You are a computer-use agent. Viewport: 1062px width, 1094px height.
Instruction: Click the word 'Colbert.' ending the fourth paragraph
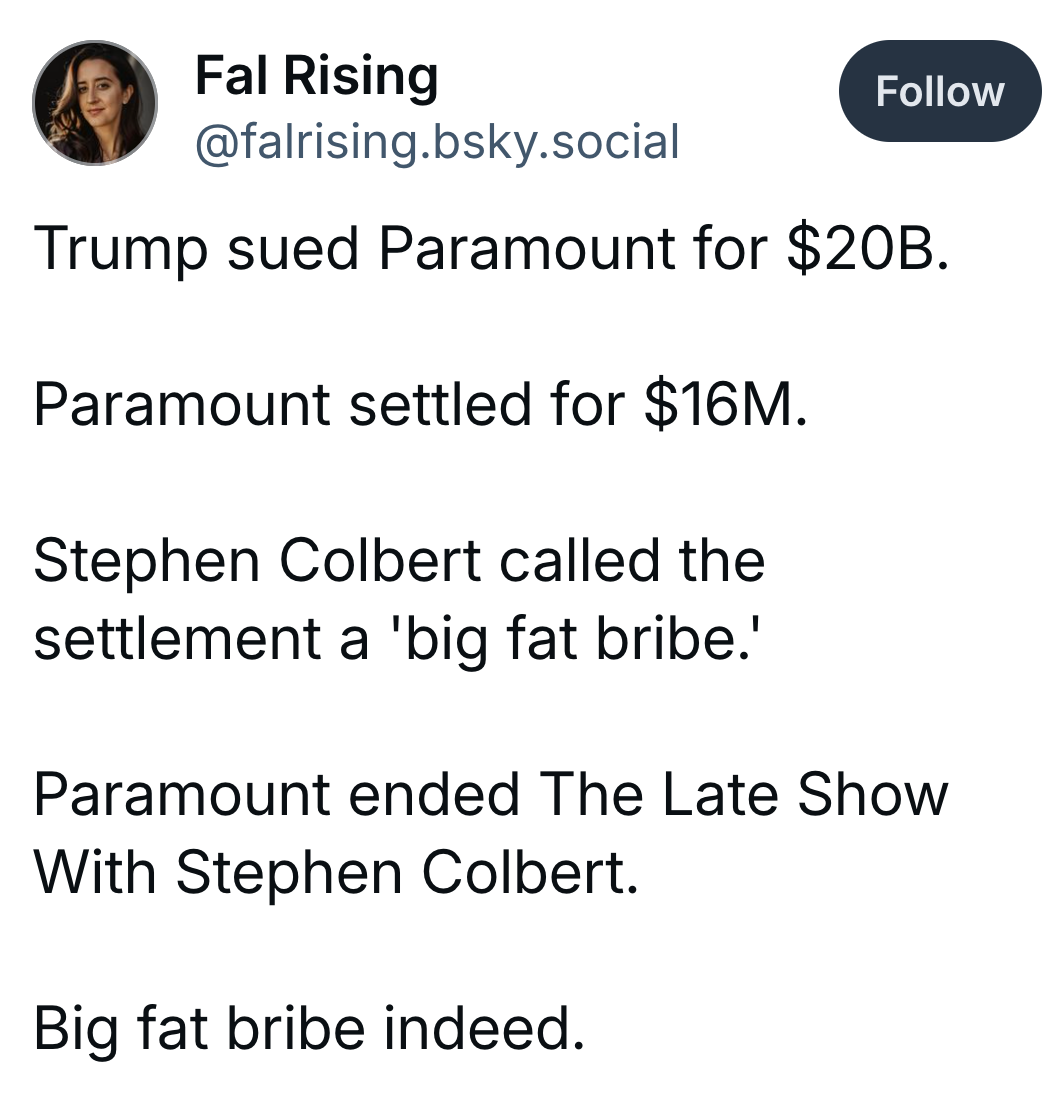coord(530,872)
